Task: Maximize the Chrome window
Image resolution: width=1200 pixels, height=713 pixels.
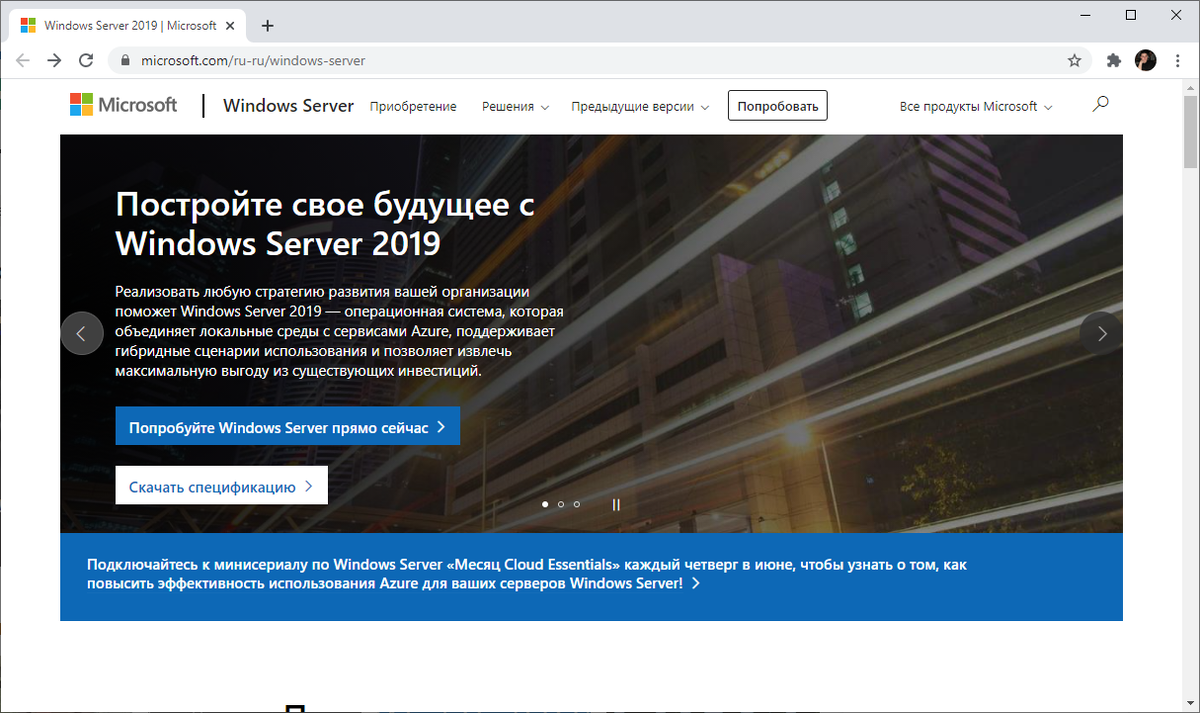Action: point(1131,14)
